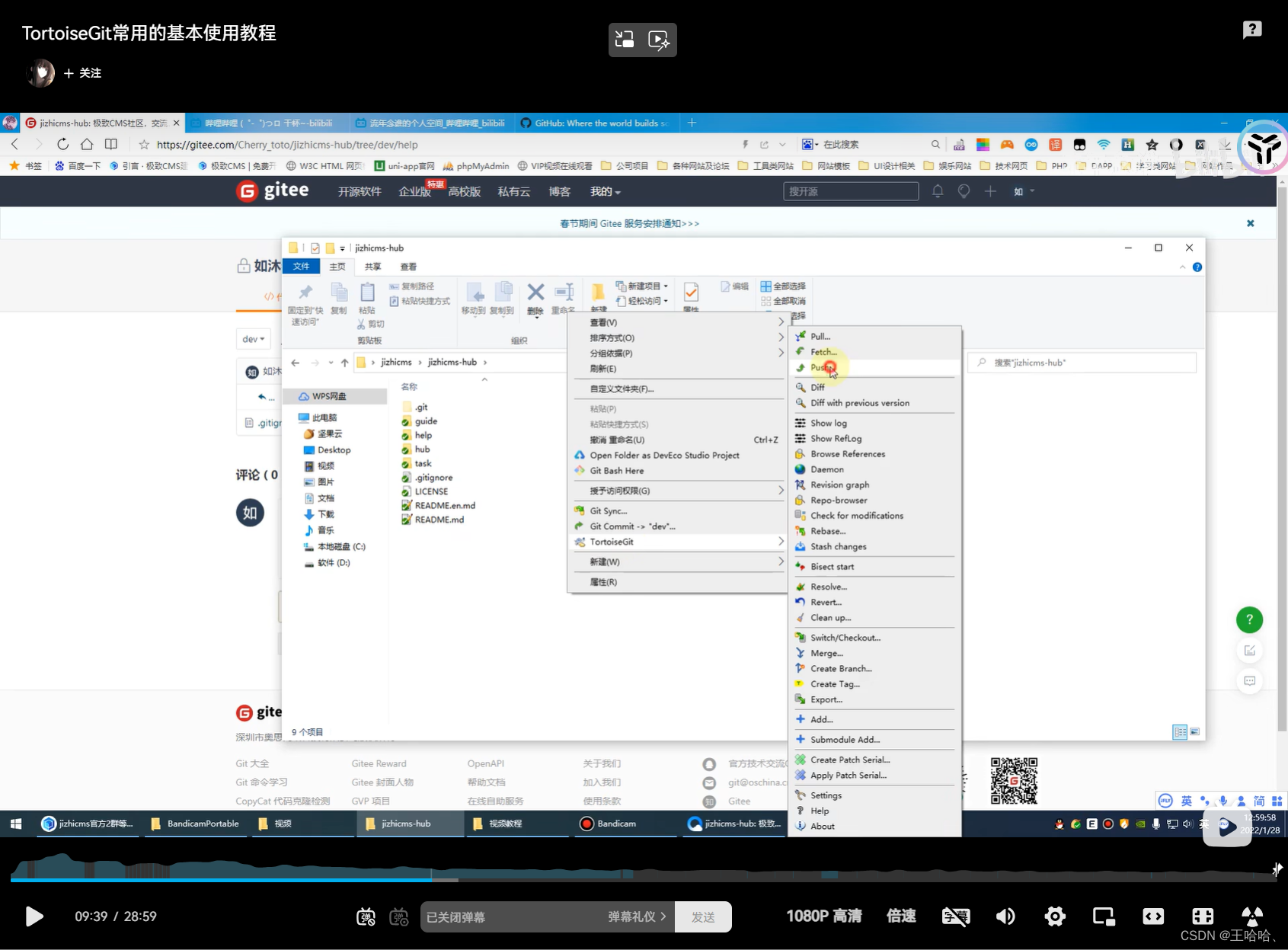Choose Check for modifications
1288x950 pixels.
click(x=856, y=516)
